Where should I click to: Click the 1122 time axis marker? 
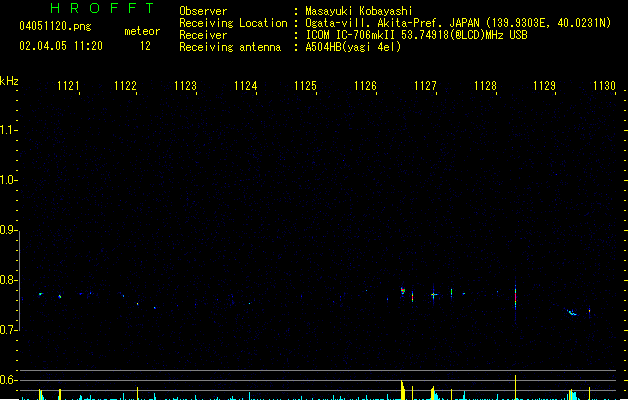point(125,86)
